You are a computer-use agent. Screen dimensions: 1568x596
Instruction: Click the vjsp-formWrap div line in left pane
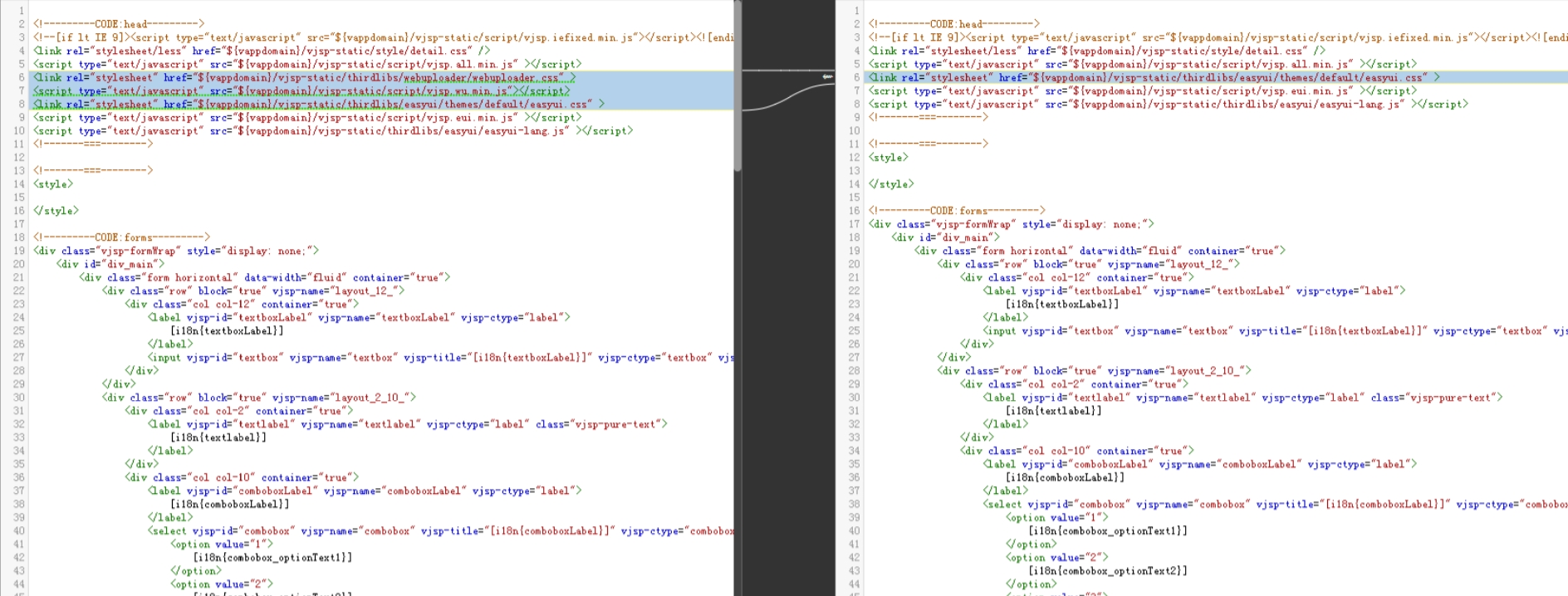point(176,251)
